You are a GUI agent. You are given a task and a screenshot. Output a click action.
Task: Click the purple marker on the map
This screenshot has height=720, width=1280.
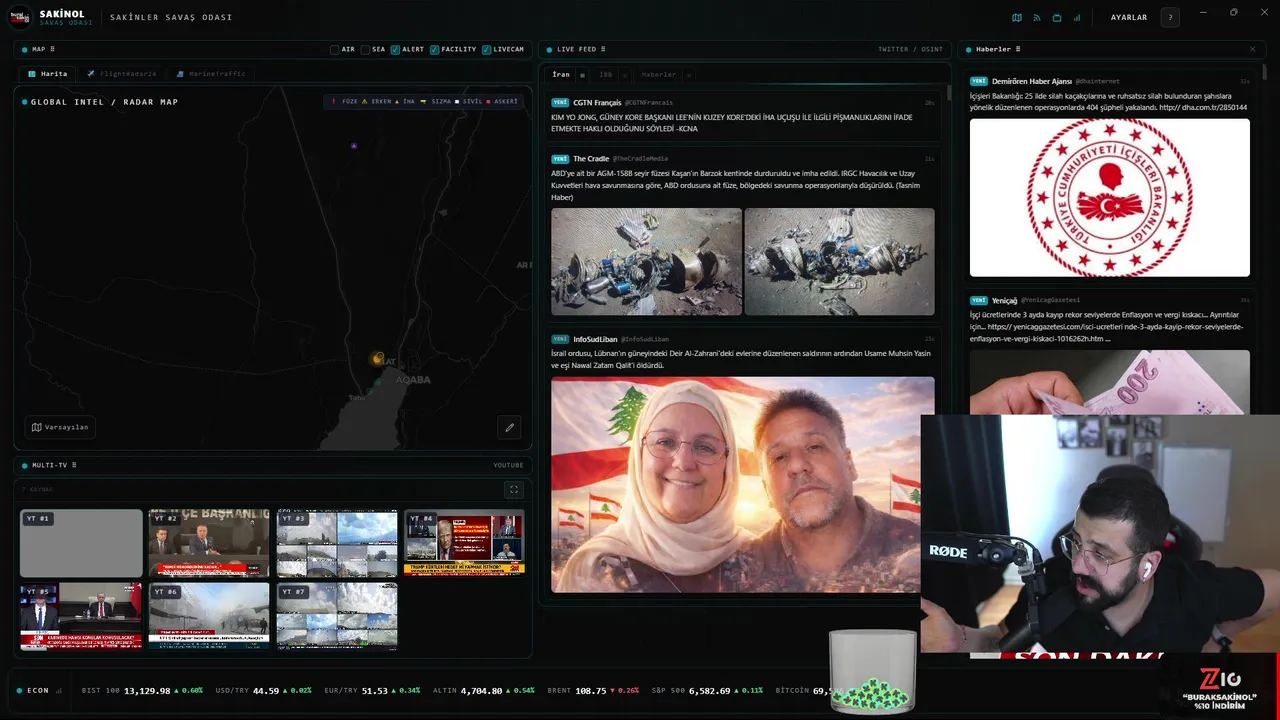point(354,146)
